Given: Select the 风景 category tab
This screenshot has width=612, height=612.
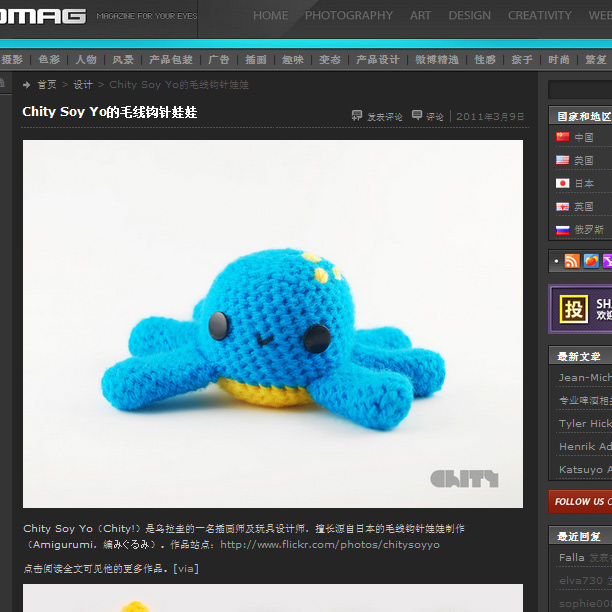Looking at the screenshot, I should (x=123, y=59).
